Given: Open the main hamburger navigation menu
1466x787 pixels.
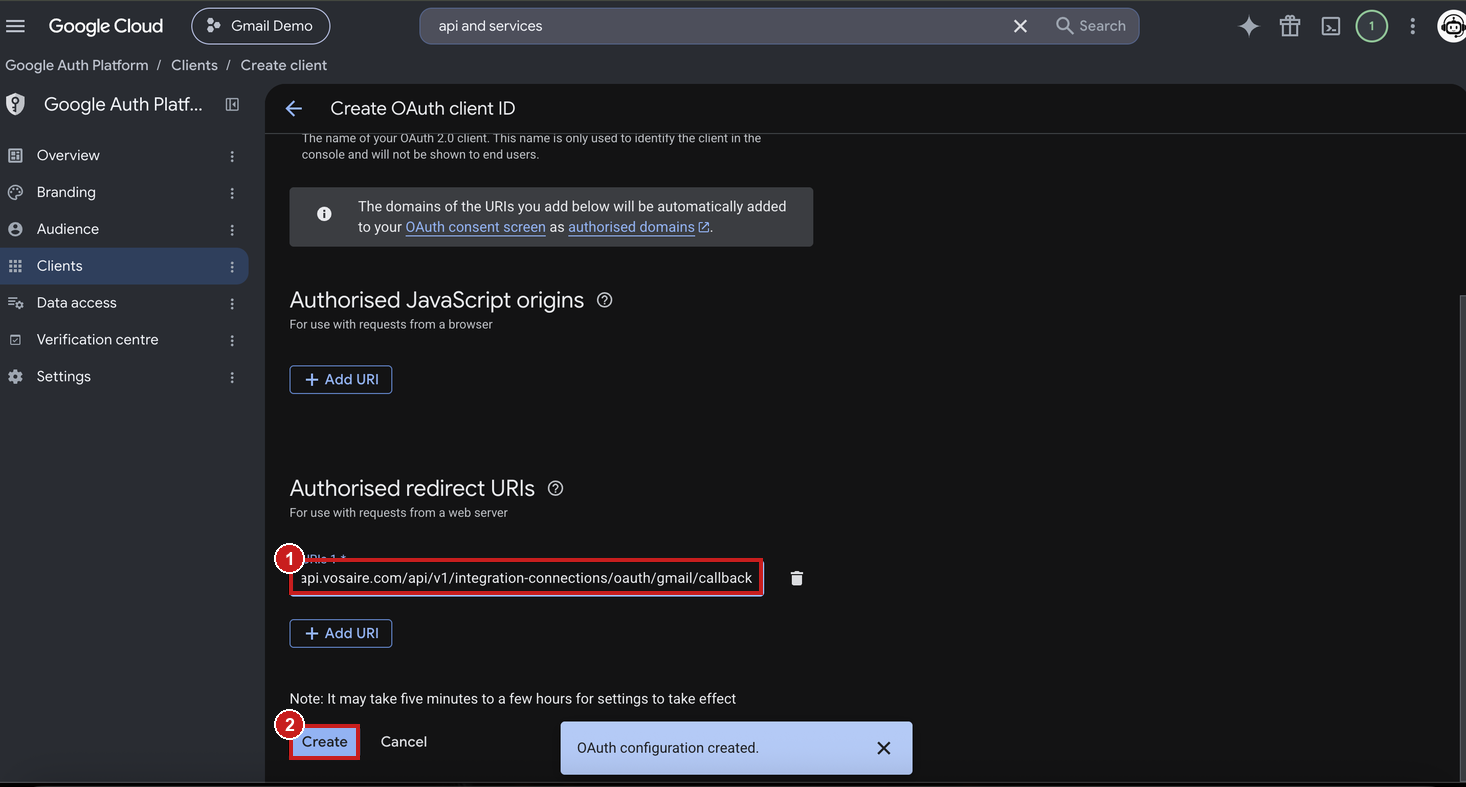Looking at the screenshot, I should coord(15,26).
